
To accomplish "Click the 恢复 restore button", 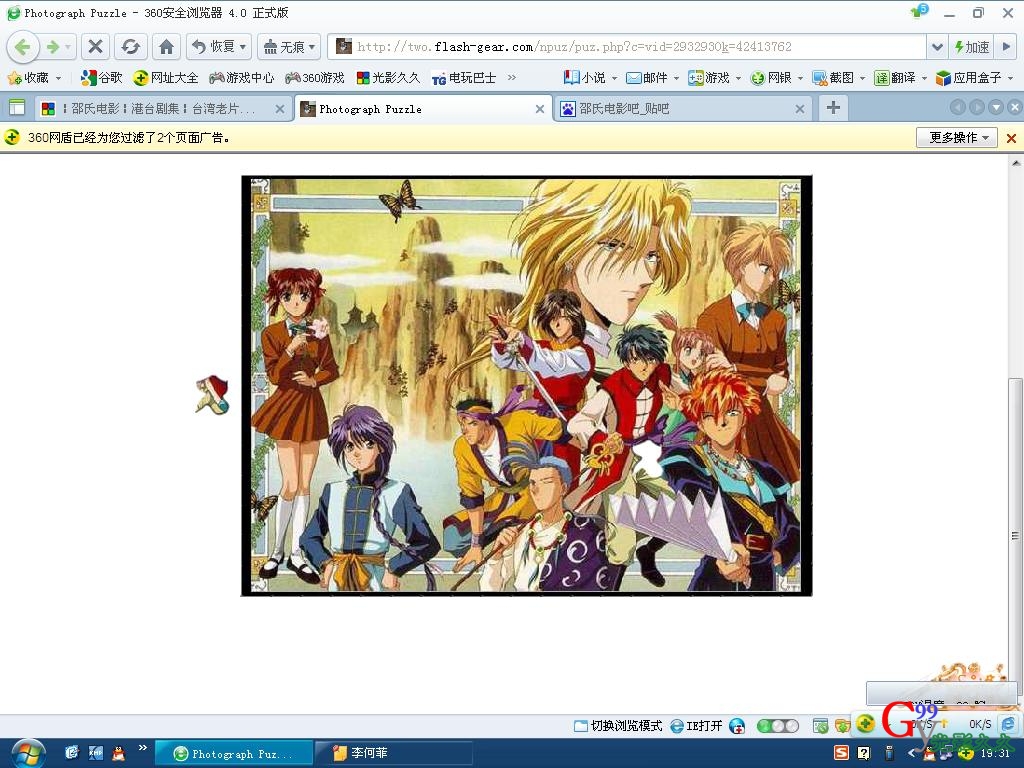I will coord(212,47).
